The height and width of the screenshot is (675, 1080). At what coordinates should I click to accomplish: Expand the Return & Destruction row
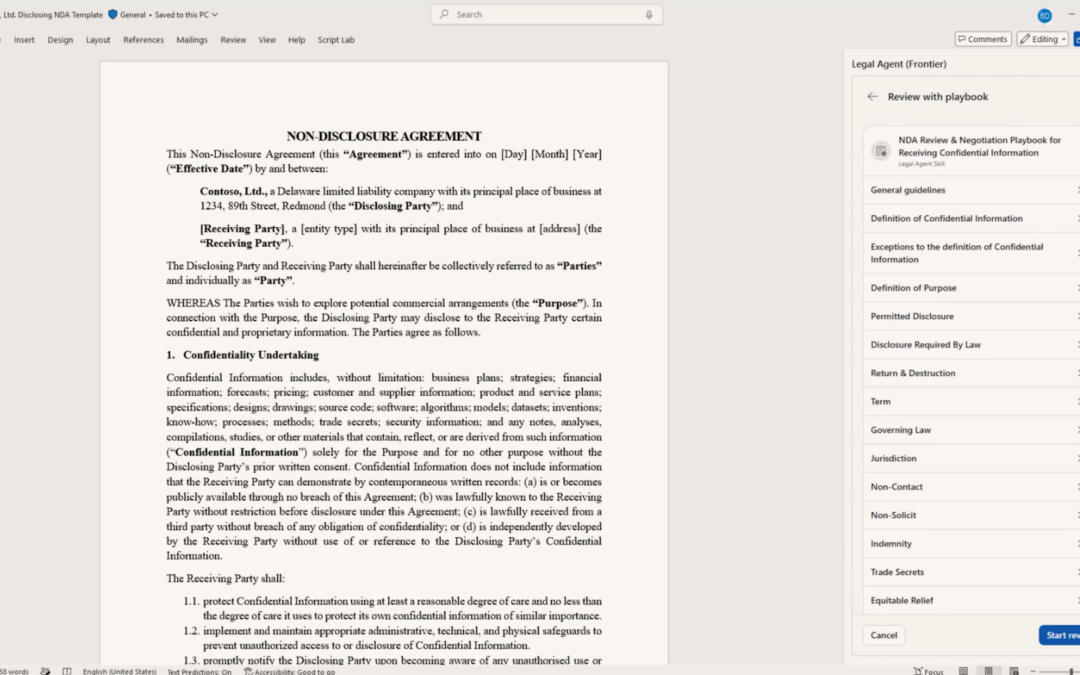971,373
